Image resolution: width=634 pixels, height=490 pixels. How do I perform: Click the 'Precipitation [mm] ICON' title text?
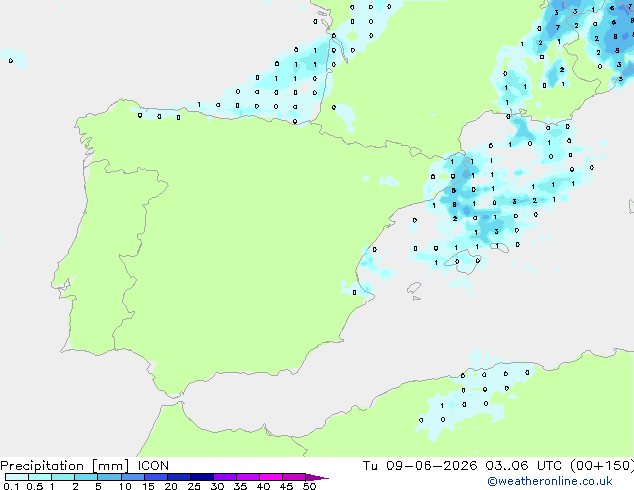(x=85, y=466)
